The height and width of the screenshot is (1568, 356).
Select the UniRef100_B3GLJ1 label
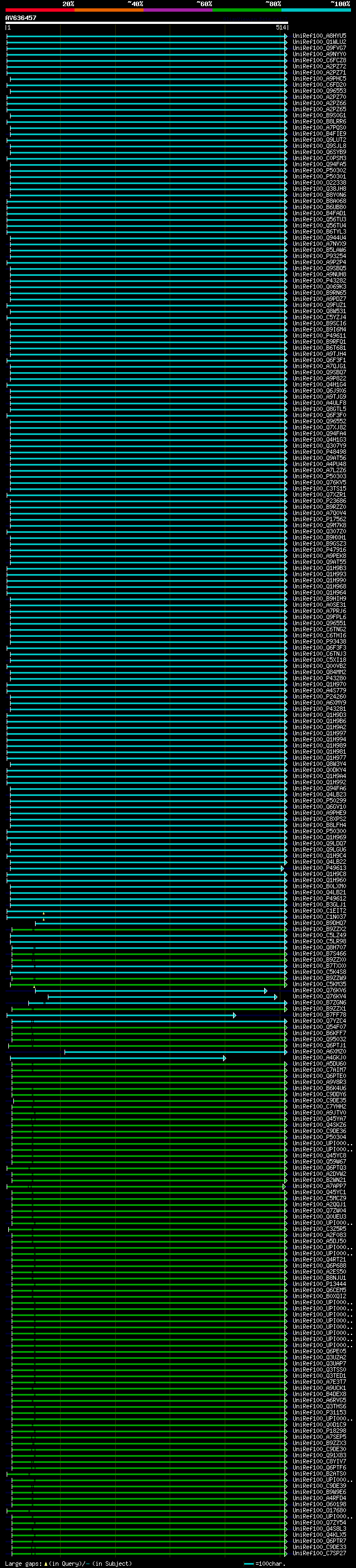click(319, 904)
